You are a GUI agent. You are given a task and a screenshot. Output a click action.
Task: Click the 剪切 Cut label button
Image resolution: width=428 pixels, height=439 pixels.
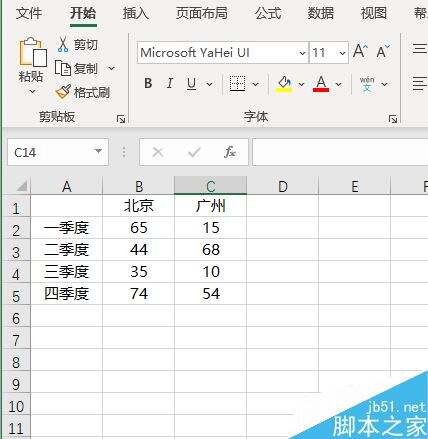86,45
